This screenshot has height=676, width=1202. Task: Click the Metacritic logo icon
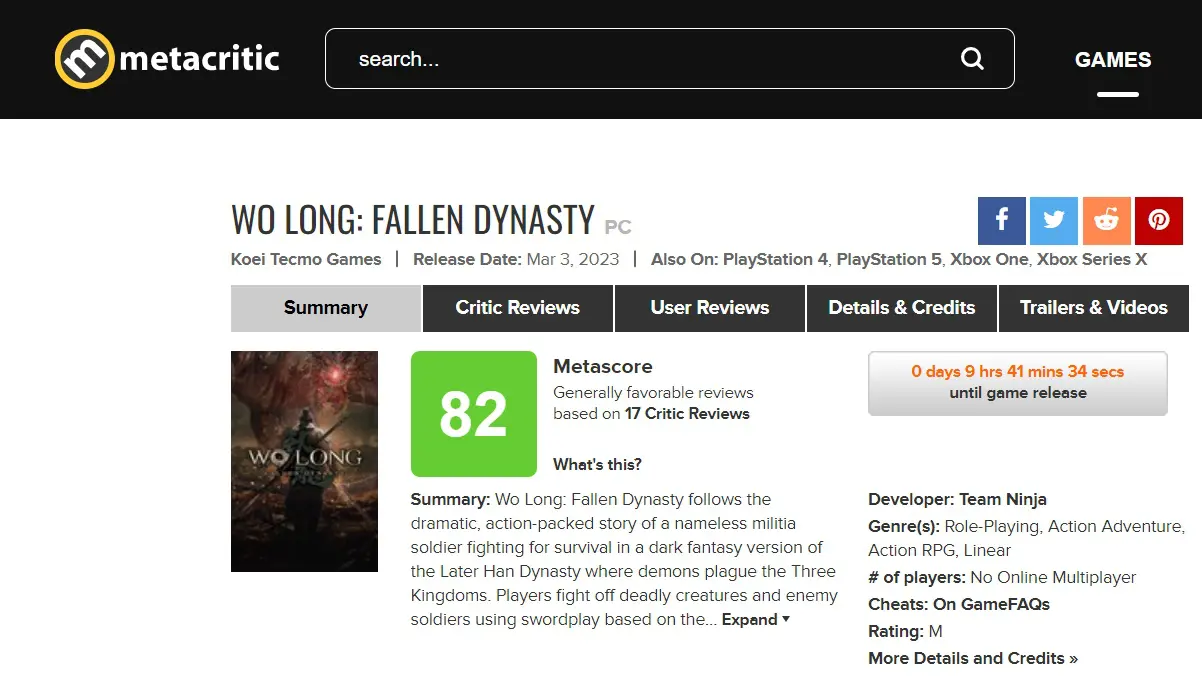84,59
